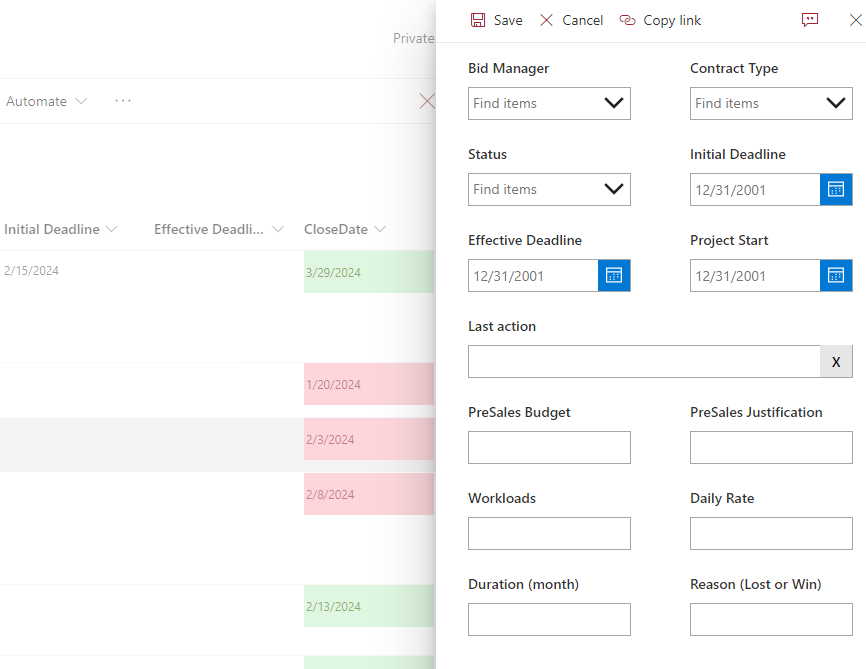
Task: Expand the Automate chevron
Action: coord(81,101)
